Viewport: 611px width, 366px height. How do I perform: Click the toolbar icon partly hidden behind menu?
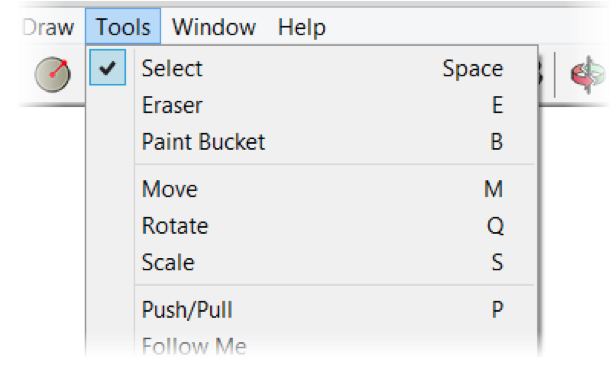(x=542, y=74)
